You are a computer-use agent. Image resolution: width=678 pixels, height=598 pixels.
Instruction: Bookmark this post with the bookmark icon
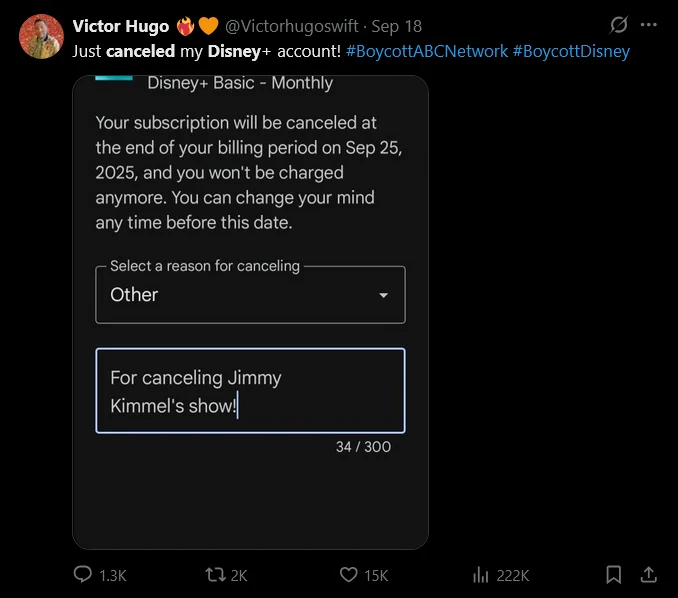(614, 575)
